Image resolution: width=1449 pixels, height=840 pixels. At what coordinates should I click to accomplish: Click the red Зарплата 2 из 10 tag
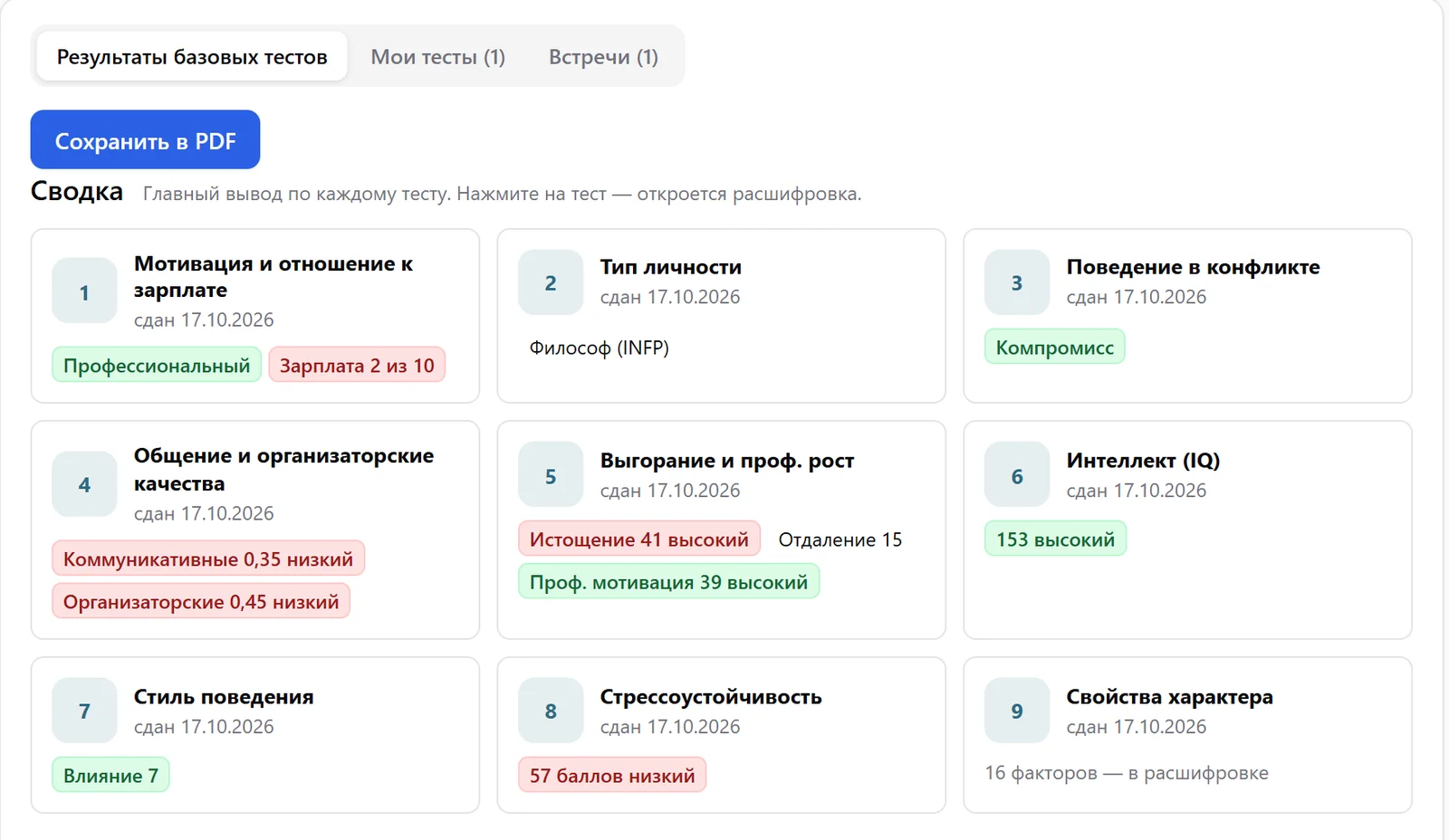(357, 365)
